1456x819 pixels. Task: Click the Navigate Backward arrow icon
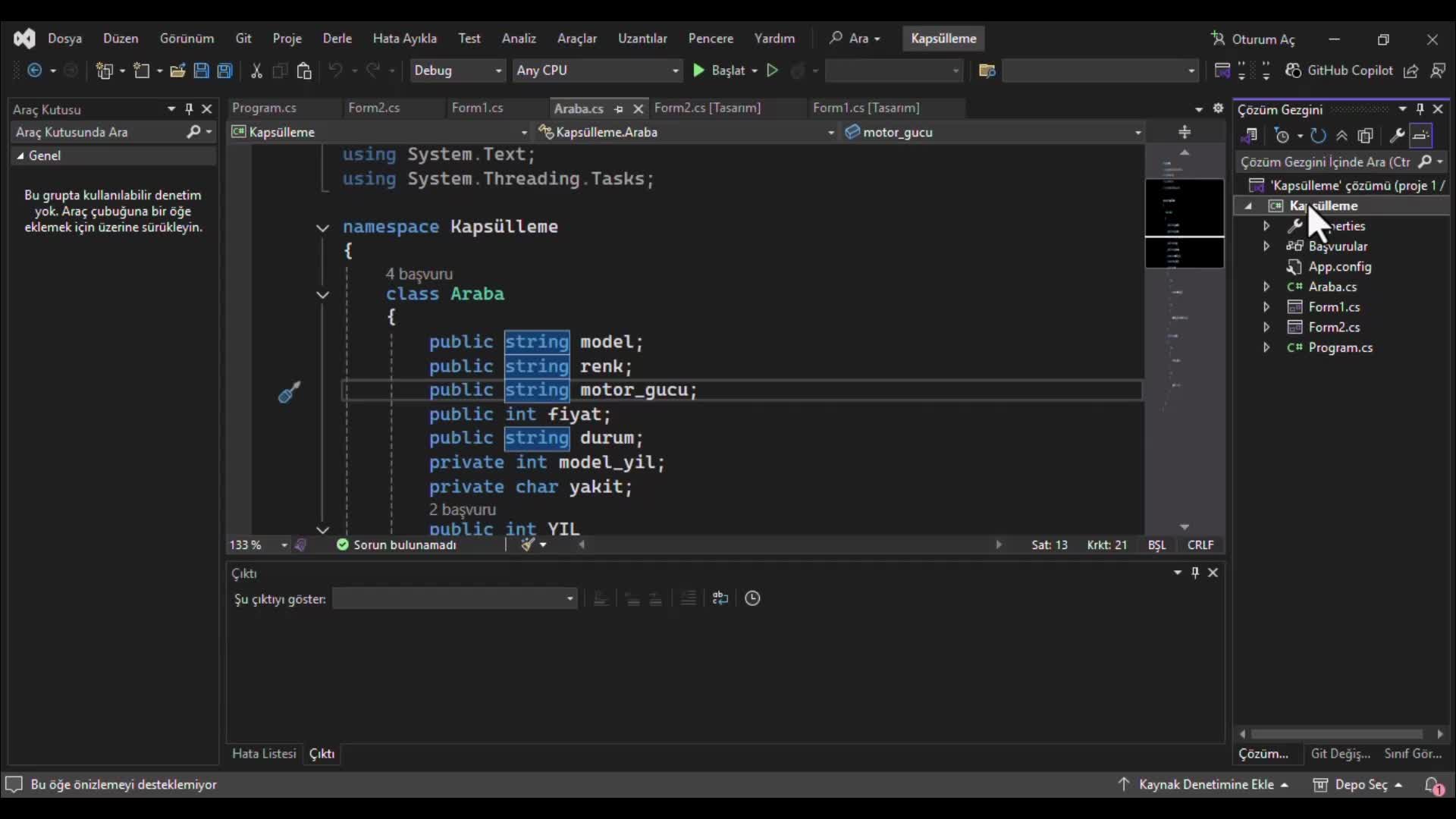click(35, 71)
